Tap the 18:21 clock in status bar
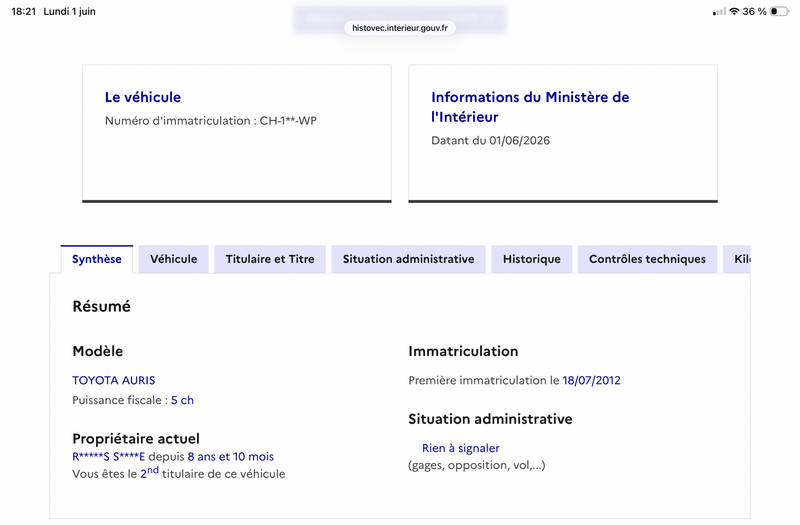The image size is (800, 525). click(23, 11)
